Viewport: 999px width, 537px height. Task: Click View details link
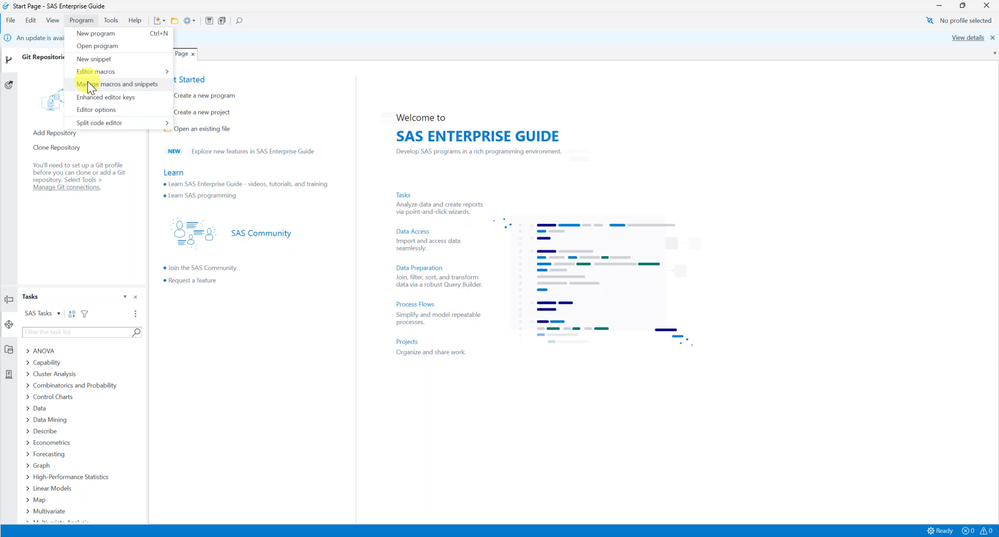coord(968,38)
